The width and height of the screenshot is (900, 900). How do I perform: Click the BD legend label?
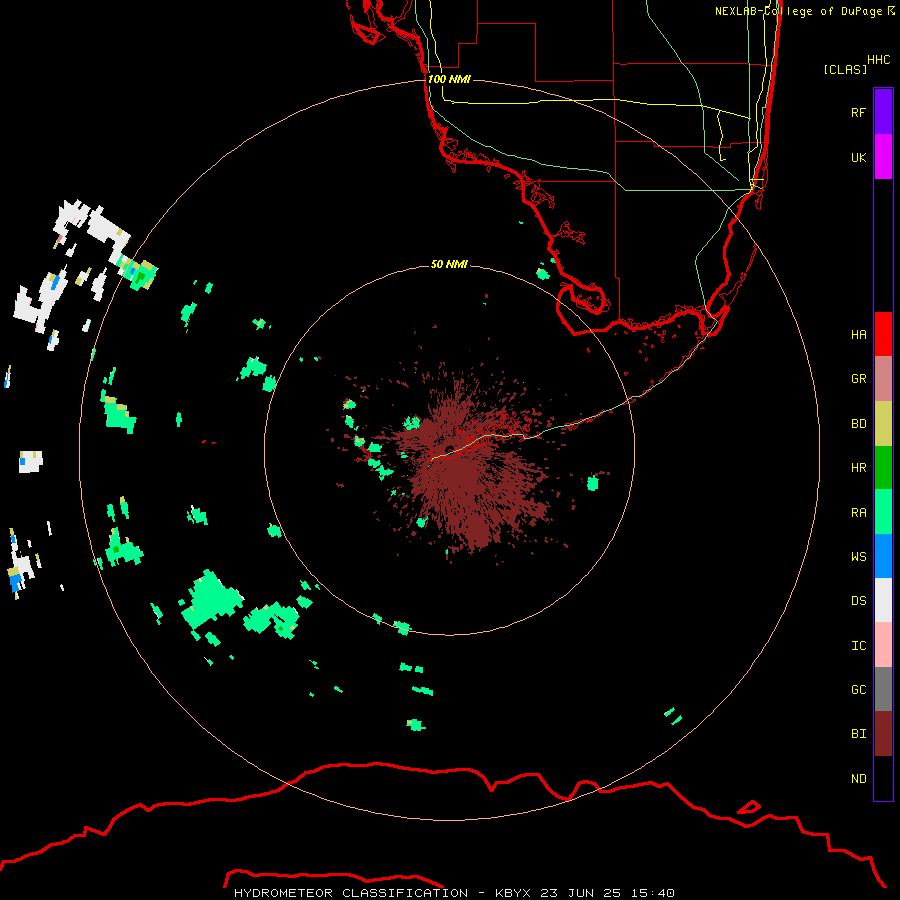point(858,424)
